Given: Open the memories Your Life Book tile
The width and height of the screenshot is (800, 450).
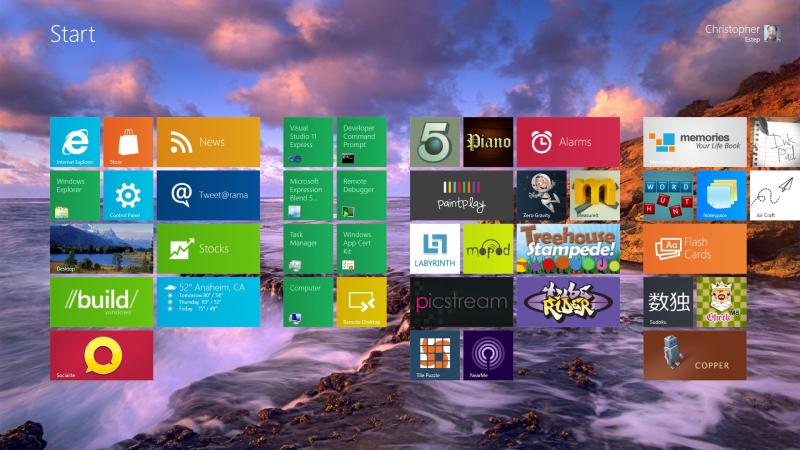Looking at the screenshot, I should (695, 142).
